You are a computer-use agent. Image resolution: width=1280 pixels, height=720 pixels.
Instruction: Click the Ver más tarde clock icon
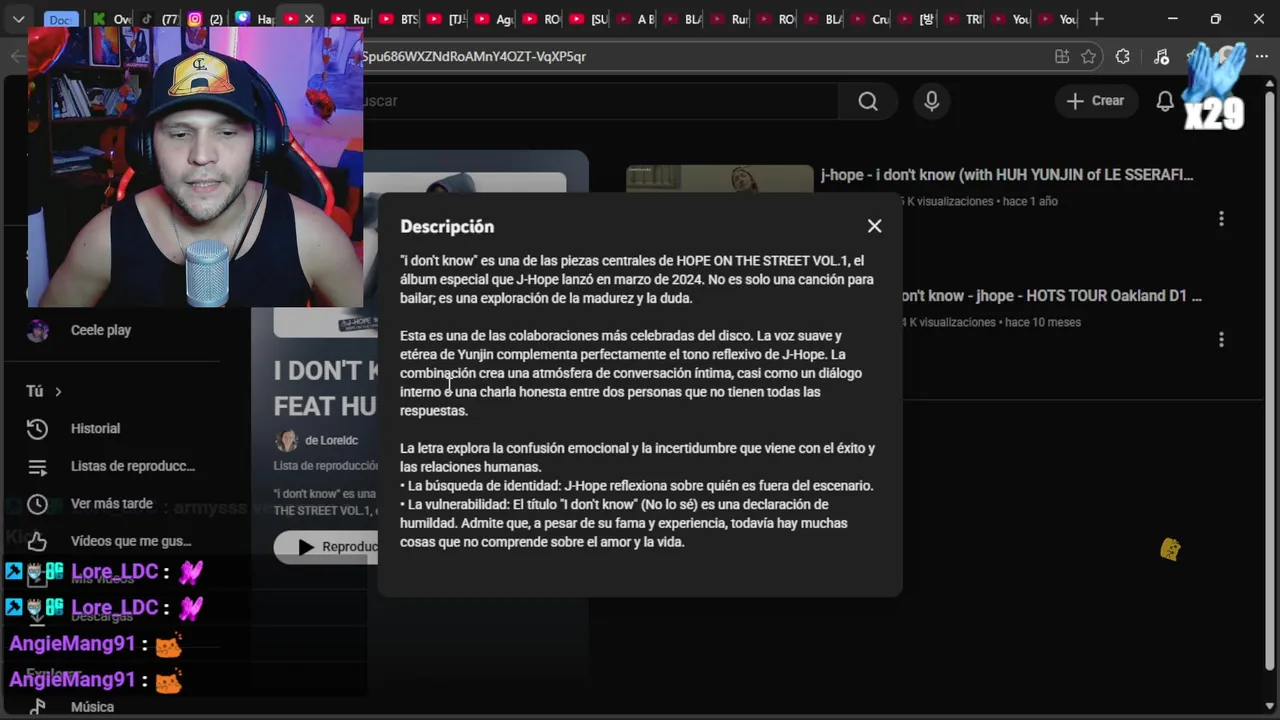[x=37, y=504]
